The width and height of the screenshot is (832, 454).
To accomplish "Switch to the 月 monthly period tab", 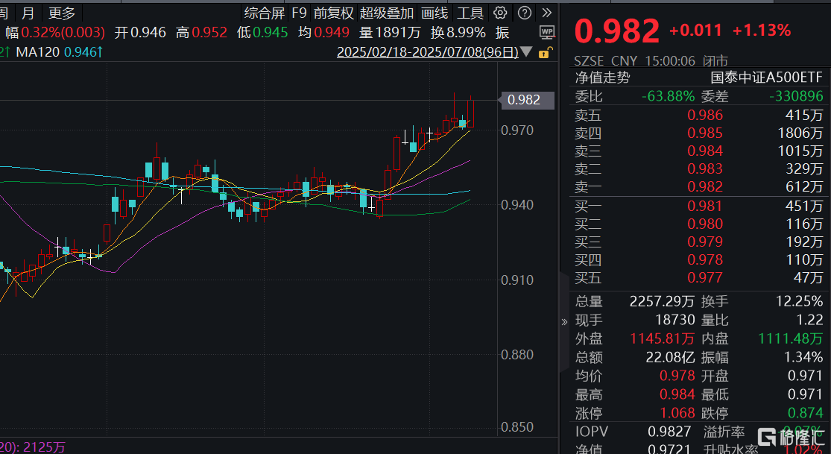I will 28,13.
